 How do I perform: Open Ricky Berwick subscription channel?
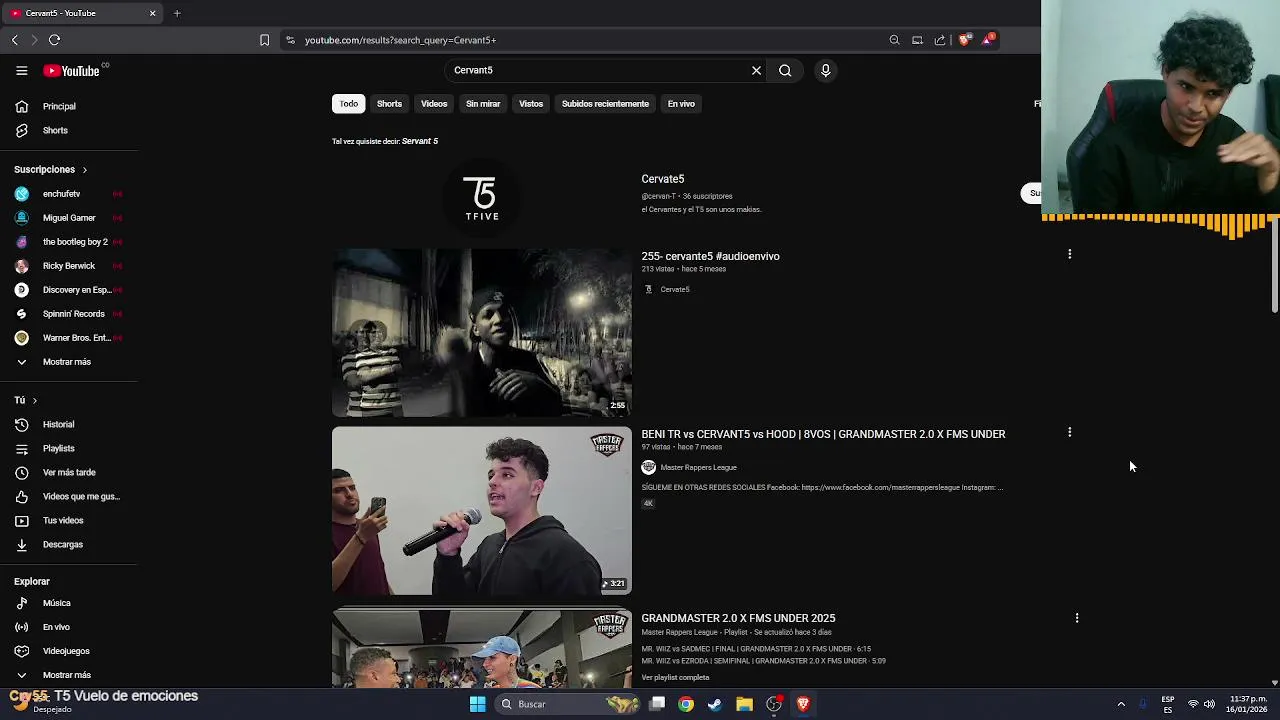pos(69,266)
